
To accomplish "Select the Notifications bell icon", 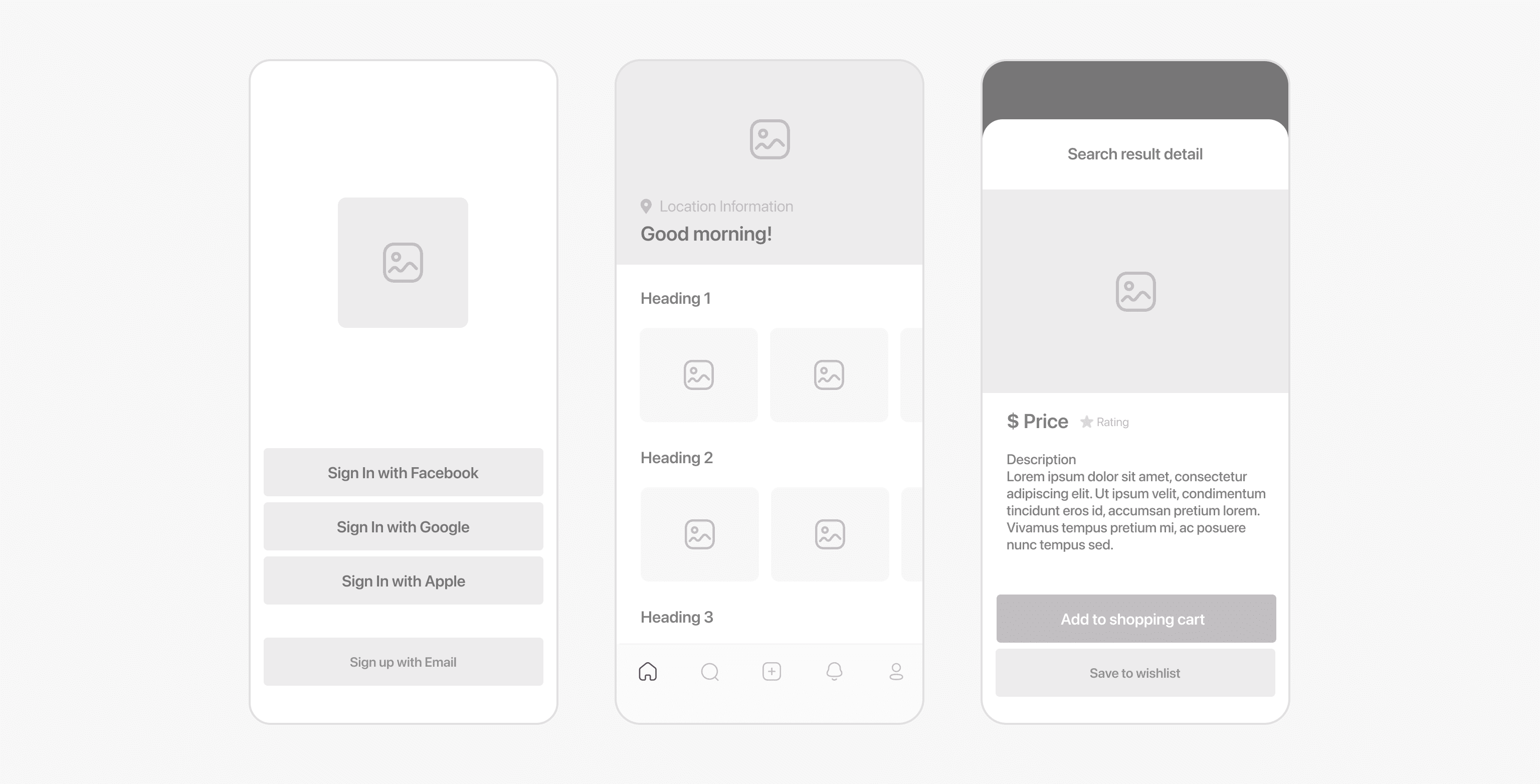I will (833, 671).
